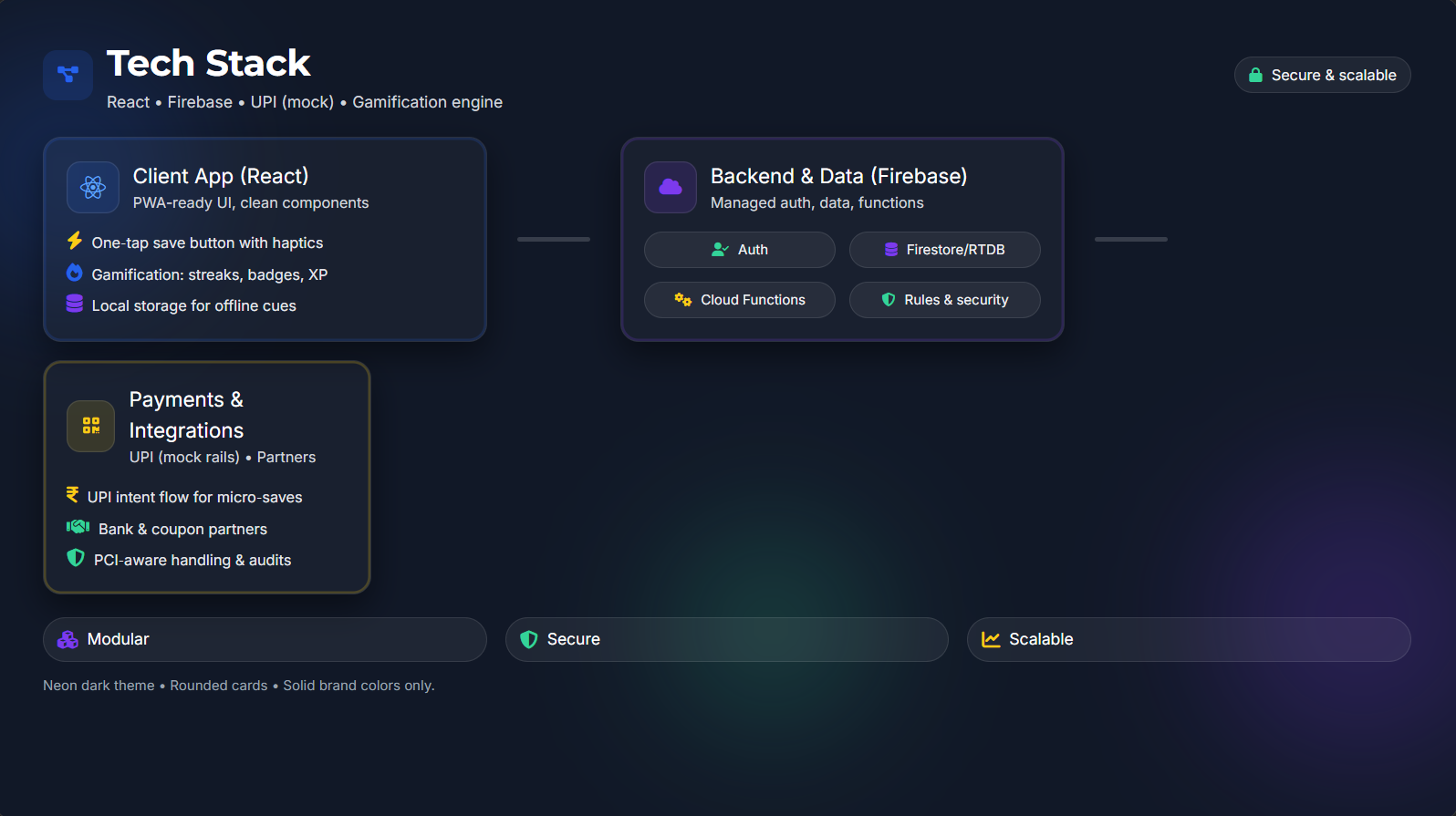This screenshot has height=816, width=1456.
Task: Click the QR code icon in Payments card
Action: (x=91, y=426)
